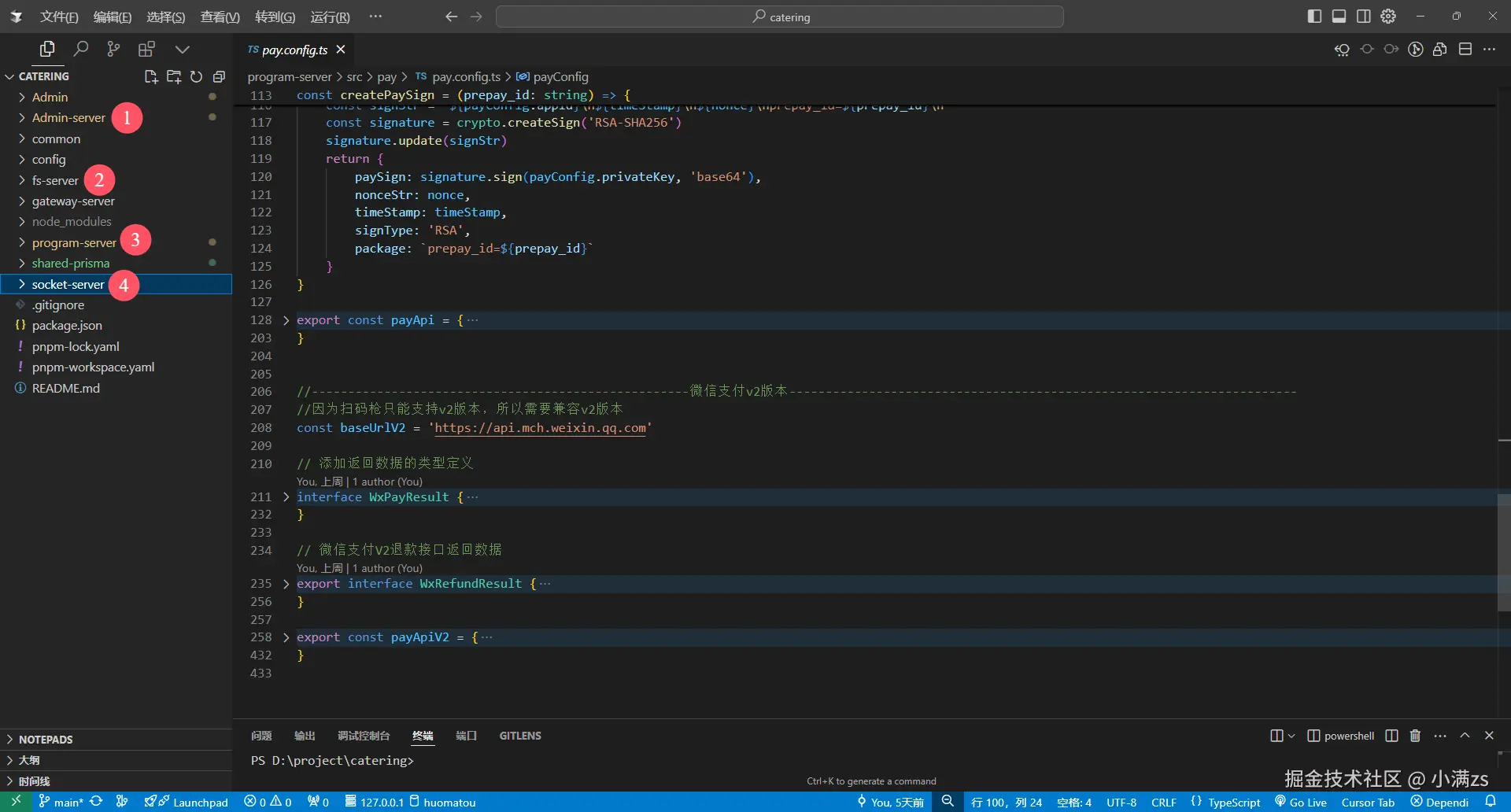Open the Extensions view icon
This screenshot has height=812, width=1511.
146,49
